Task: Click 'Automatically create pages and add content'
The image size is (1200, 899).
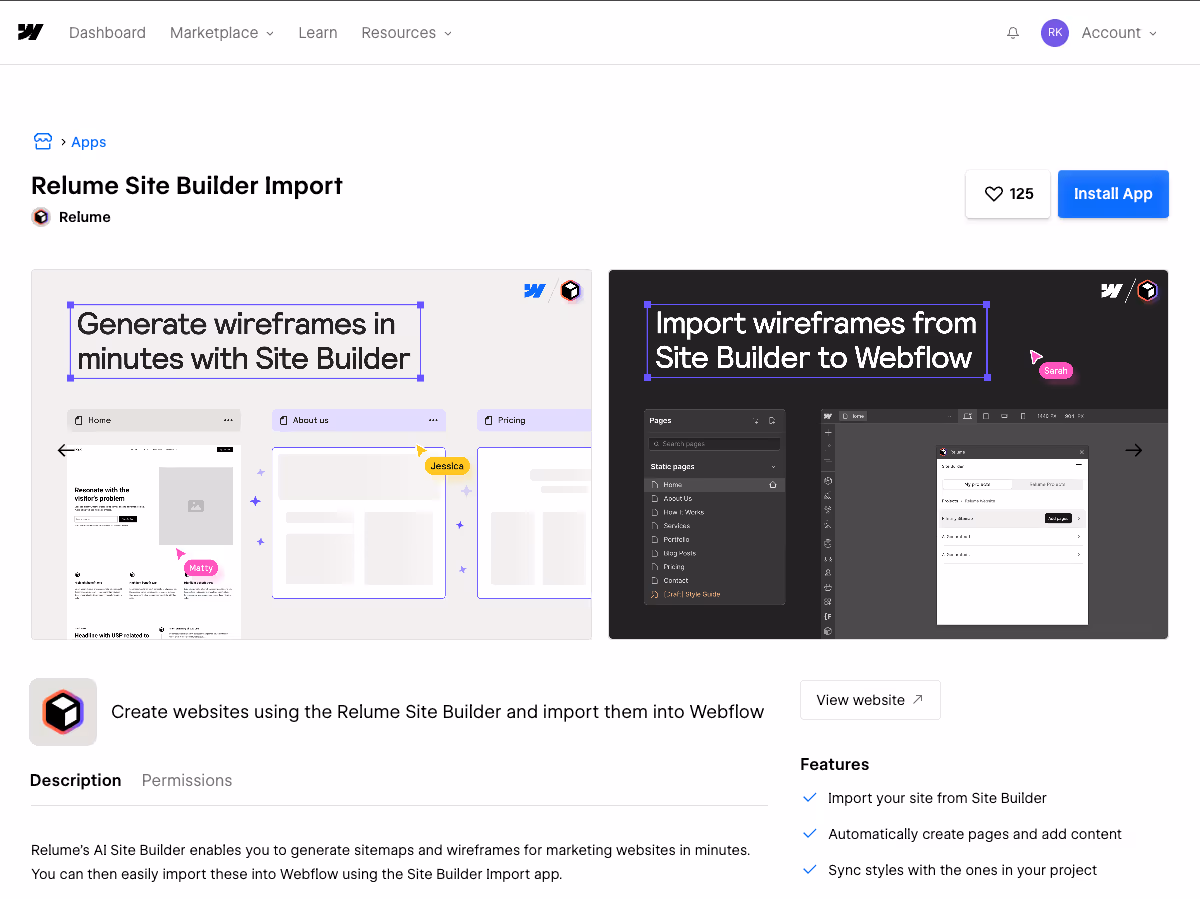Action: pos(975,834)
